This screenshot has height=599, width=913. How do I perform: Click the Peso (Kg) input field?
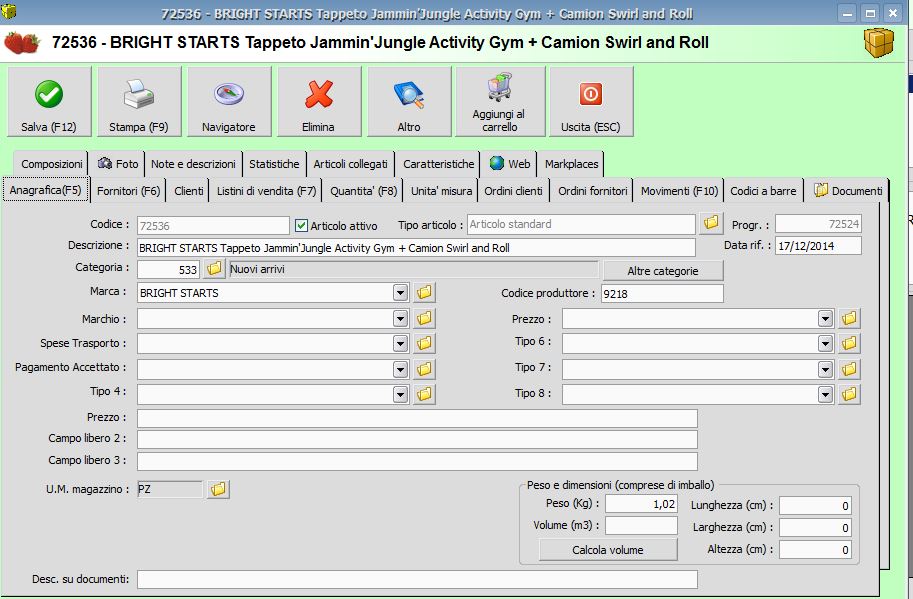pos(641,504)
